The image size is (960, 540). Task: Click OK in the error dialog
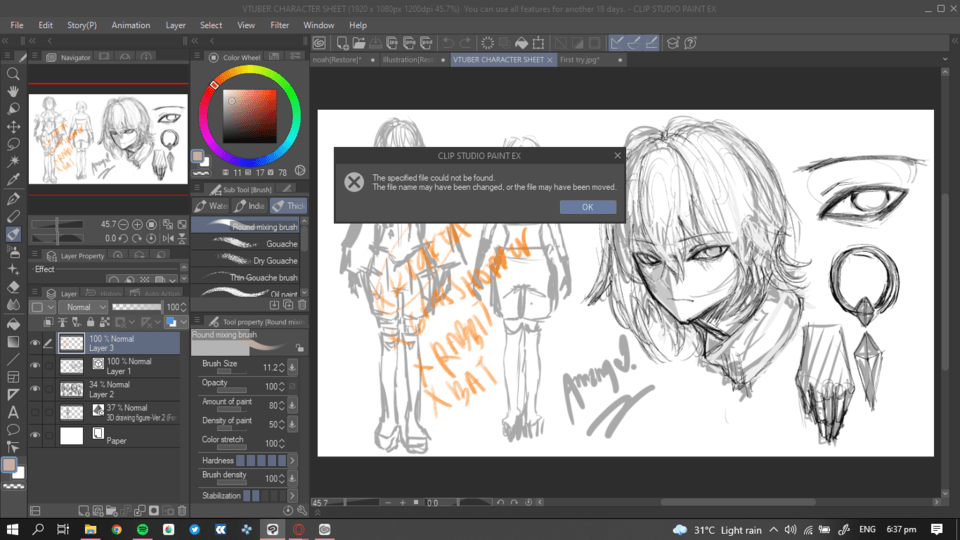[x=587, y=207]
